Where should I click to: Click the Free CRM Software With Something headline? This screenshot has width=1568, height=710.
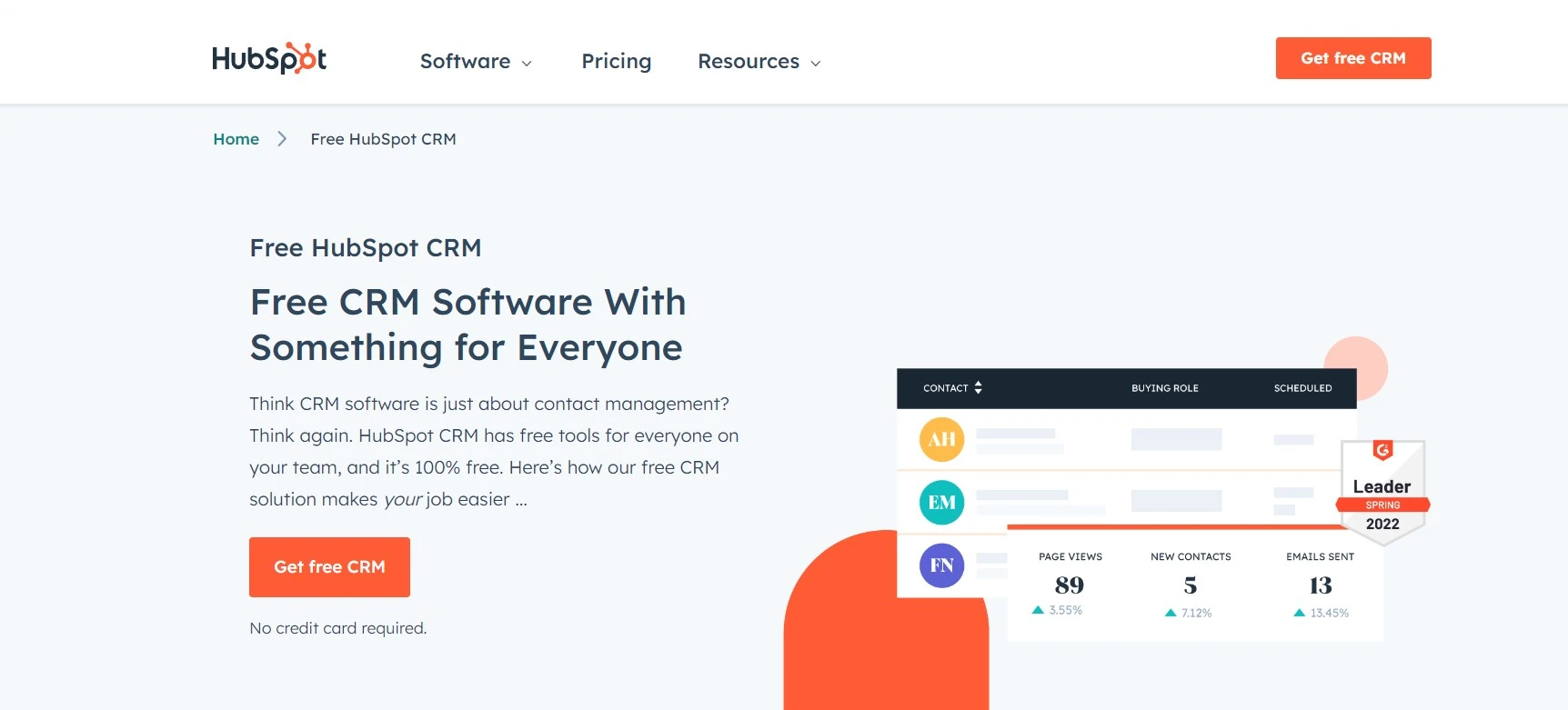[467, 325]
